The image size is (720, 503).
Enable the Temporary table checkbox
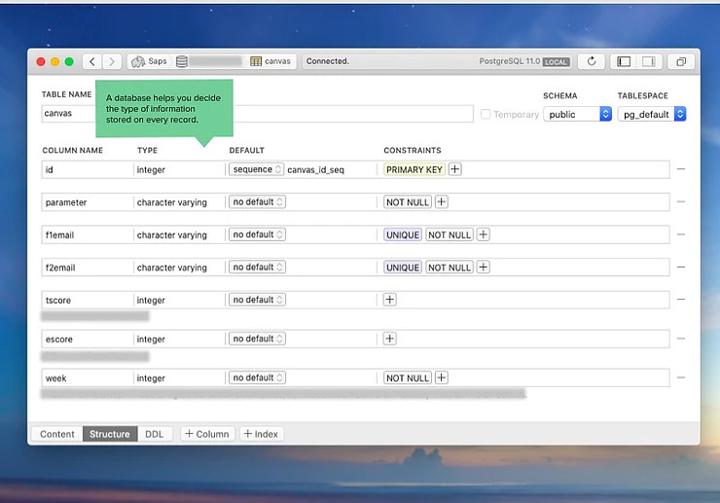point(485,114)
